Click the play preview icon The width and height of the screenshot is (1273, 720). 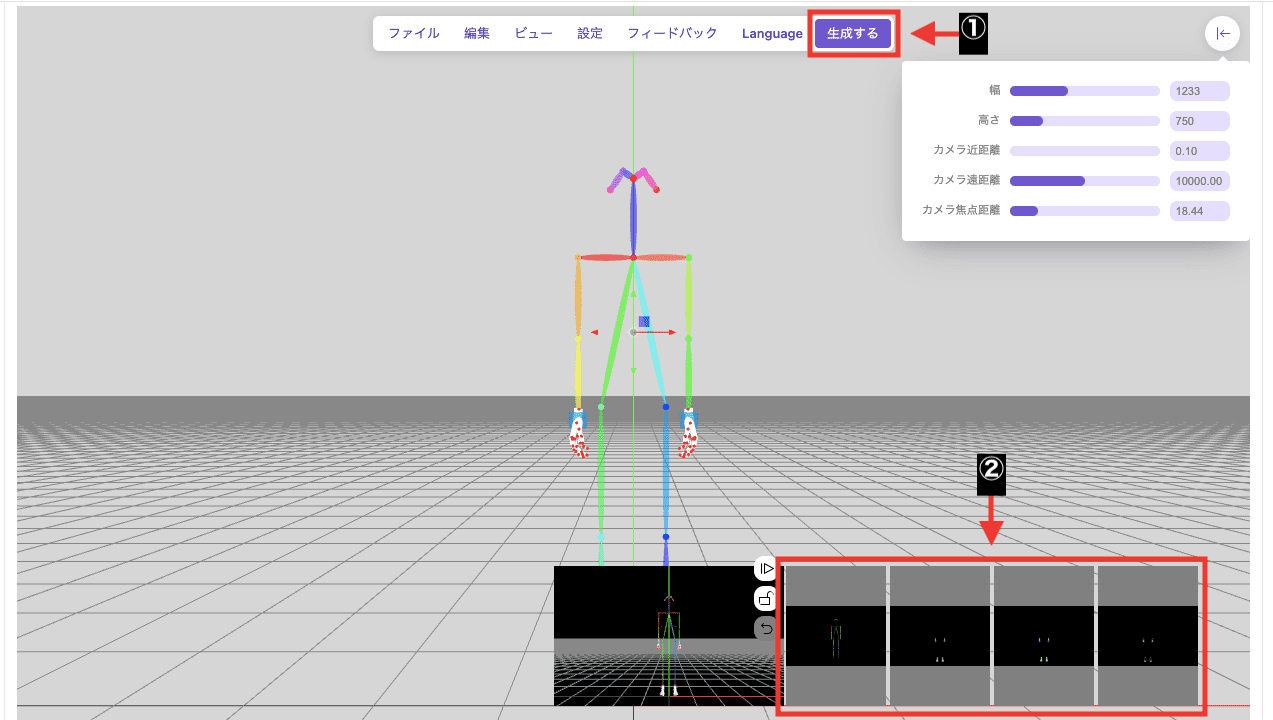(765, 568)
